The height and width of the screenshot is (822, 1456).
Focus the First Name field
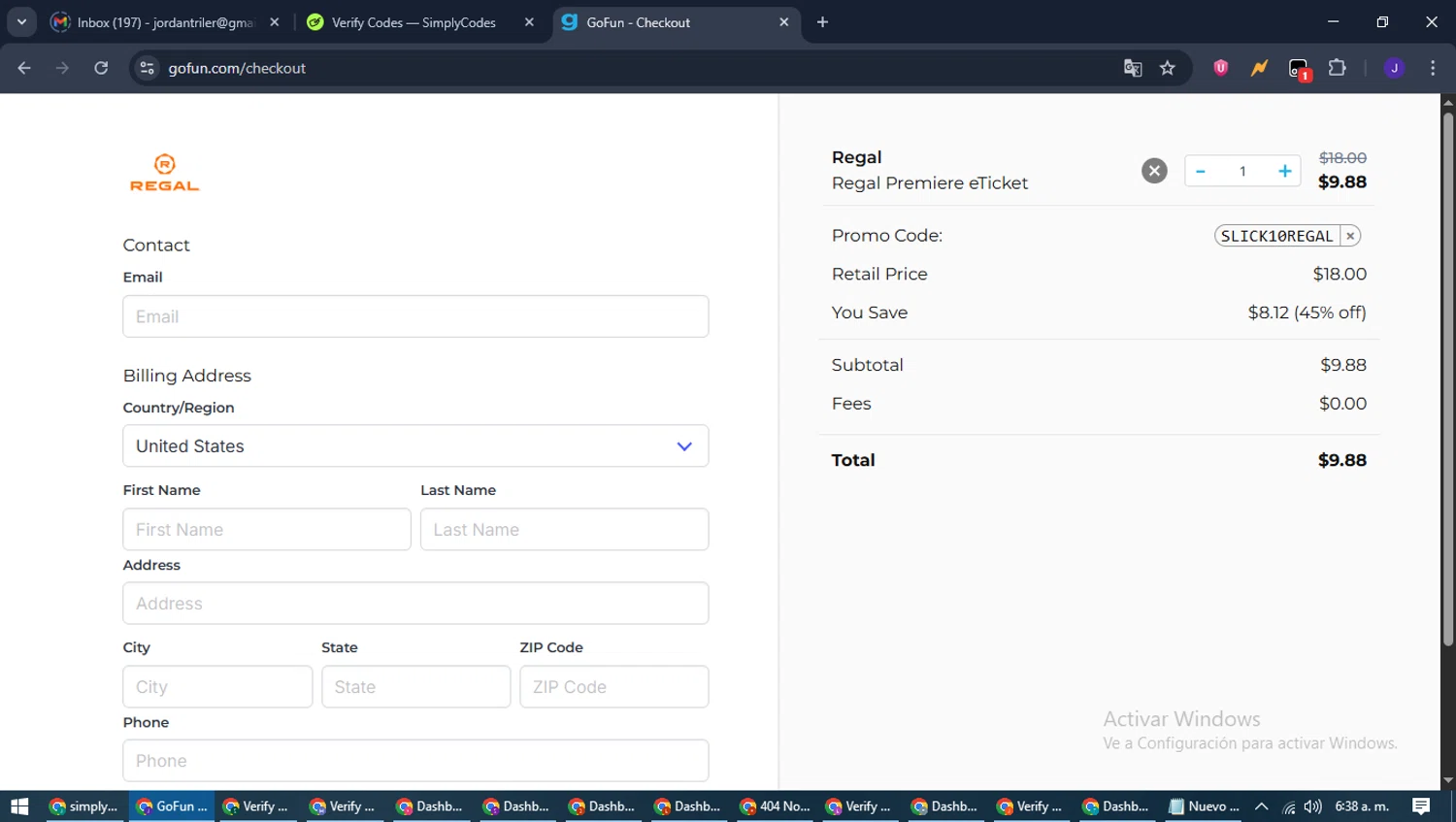click(267, 530)
